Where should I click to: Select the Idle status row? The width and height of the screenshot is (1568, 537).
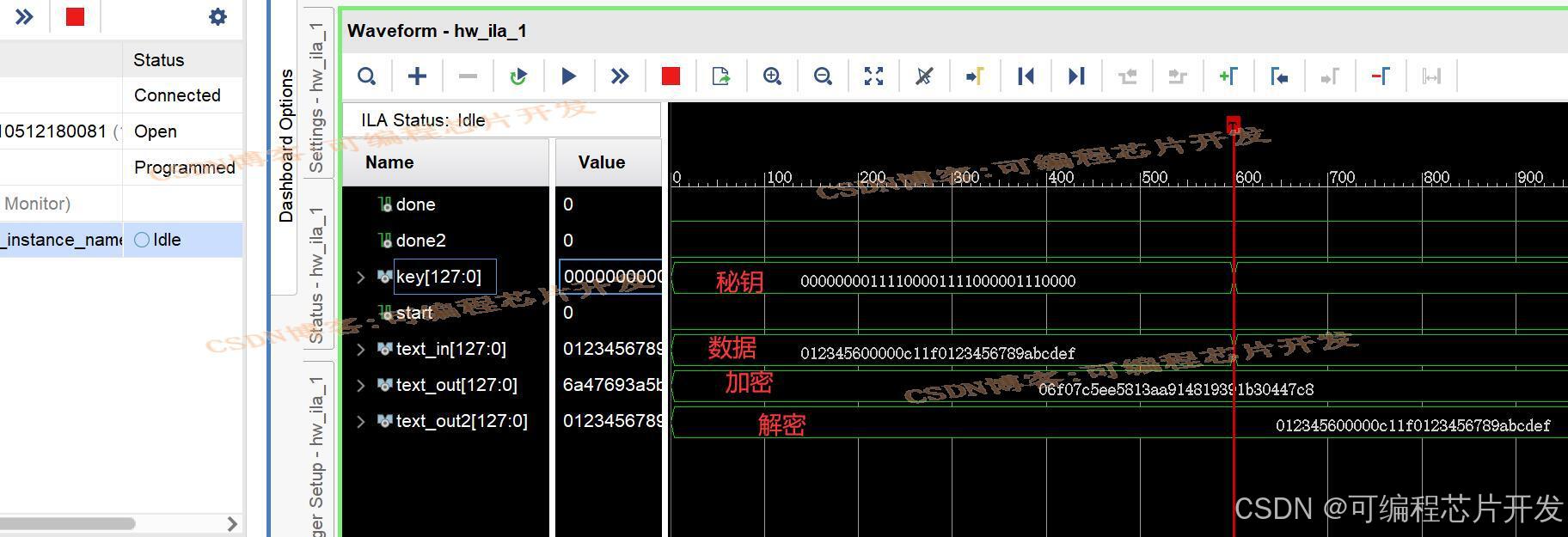(121, 240)
